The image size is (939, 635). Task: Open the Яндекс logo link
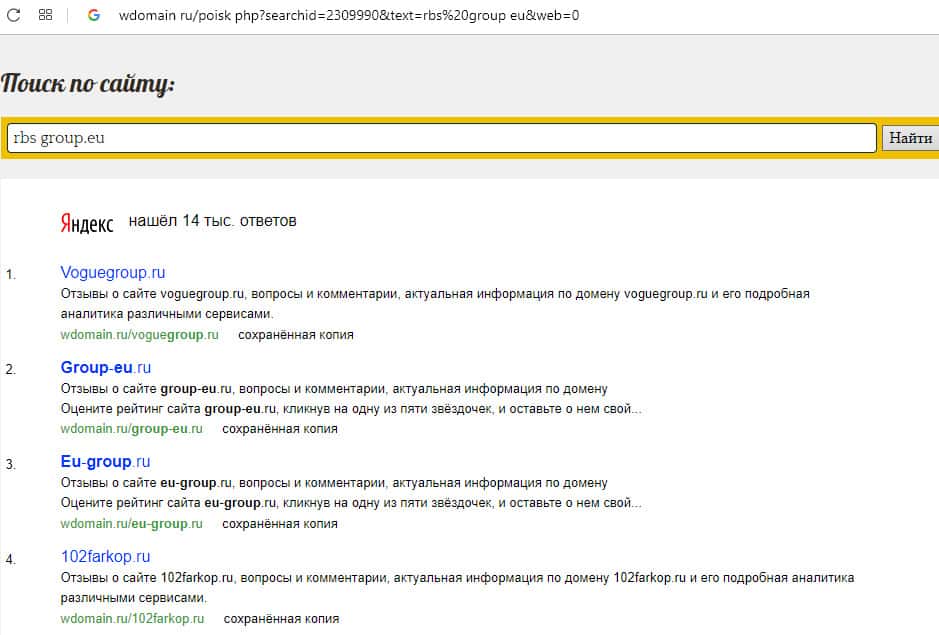[87, 223]
